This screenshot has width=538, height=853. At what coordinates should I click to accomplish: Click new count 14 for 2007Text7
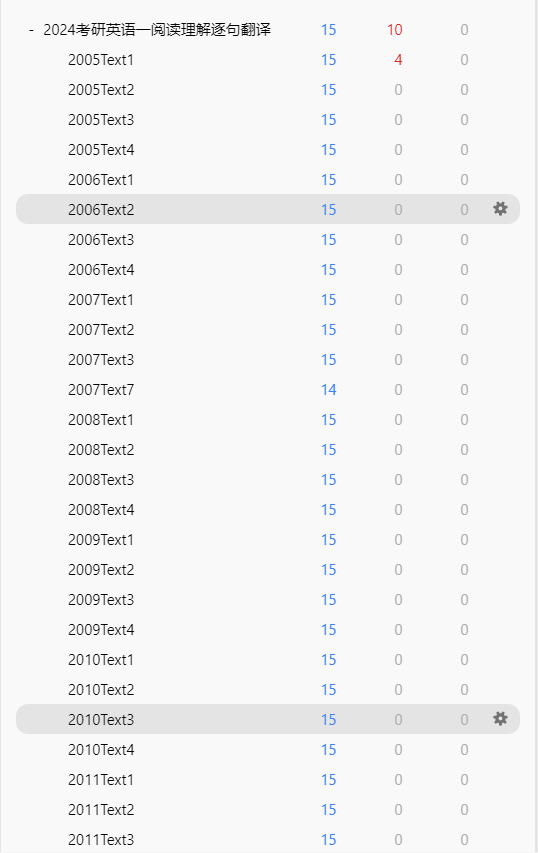(329, 390)
